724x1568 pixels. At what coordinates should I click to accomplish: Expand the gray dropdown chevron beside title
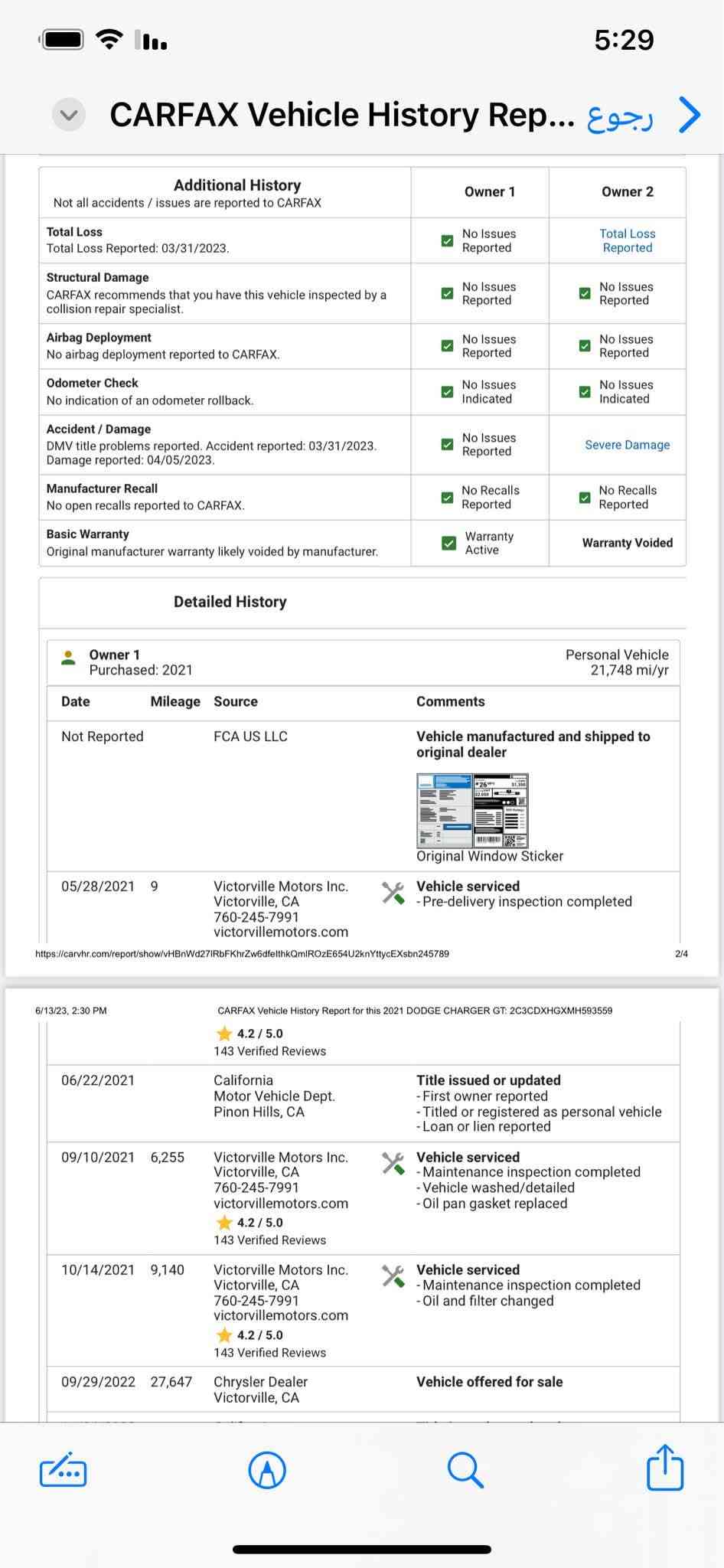[x=69, y=115]
